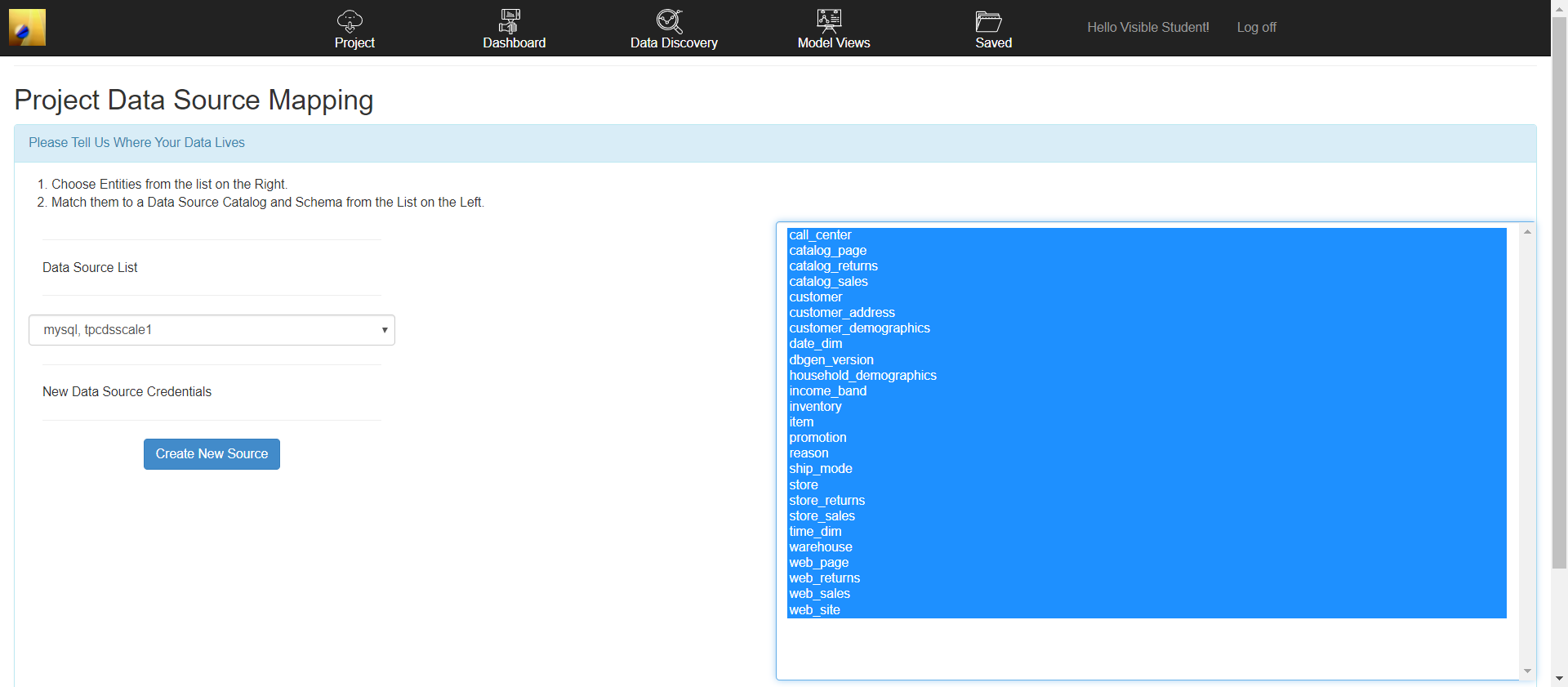Click the Data Source List label

pos(90,268)
